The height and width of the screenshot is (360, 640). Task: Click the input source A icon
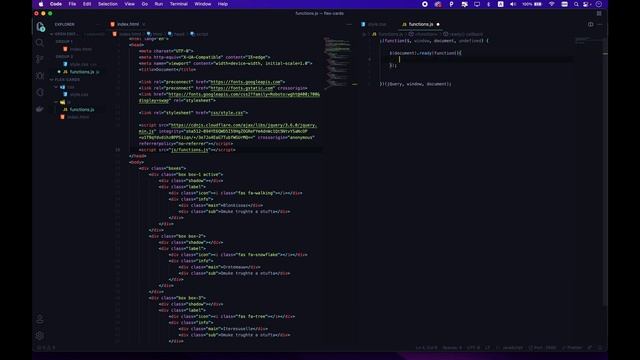[500, 4]
